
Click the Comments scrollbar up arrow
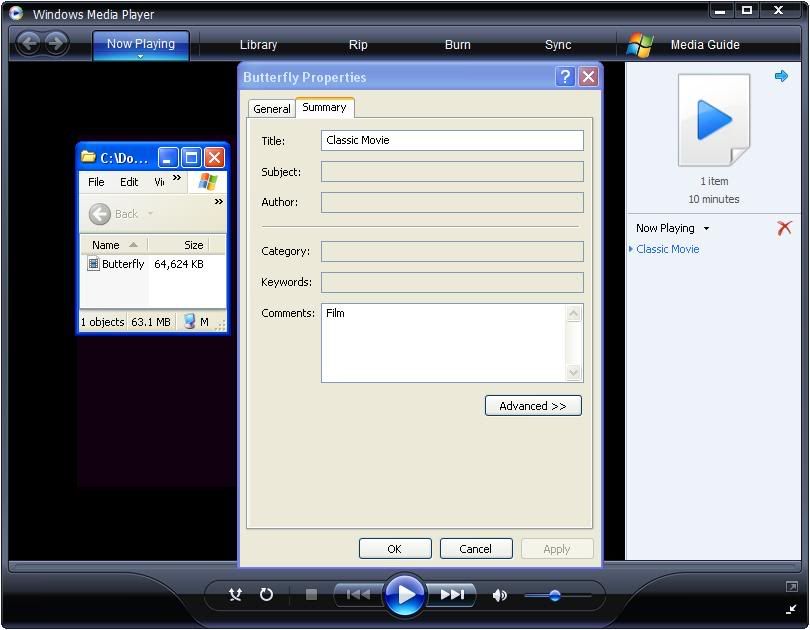coord(574,313)
